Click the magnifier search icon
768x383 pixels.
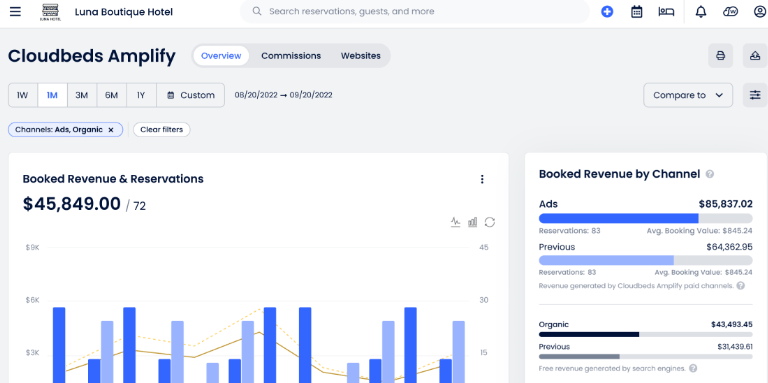(257, 11)
